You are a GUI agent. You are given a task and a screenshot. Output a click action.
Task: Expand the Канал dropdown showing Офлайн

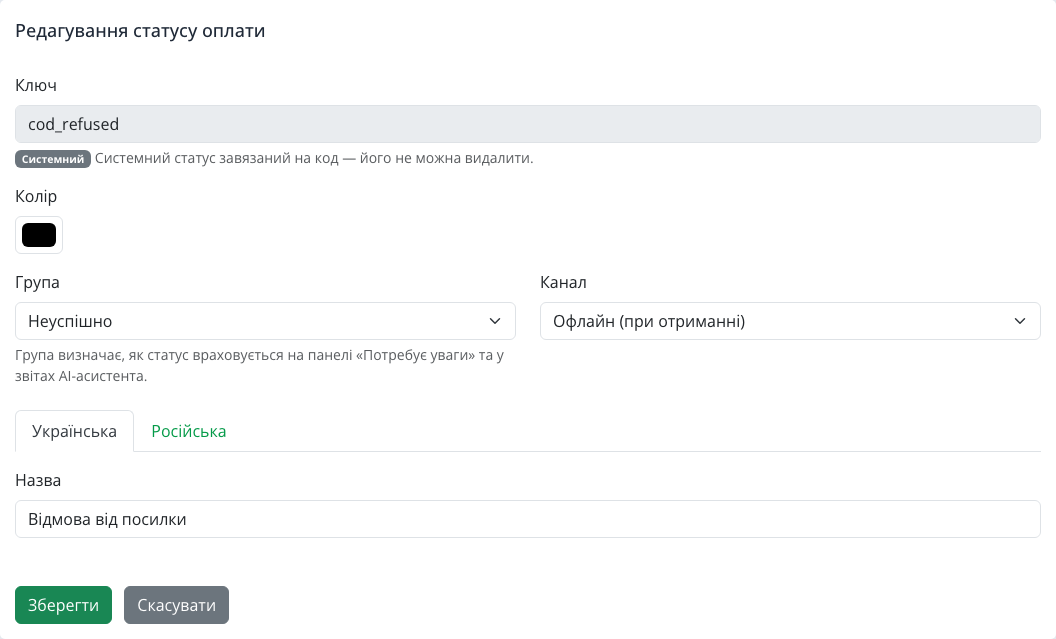tap(790, 321)
